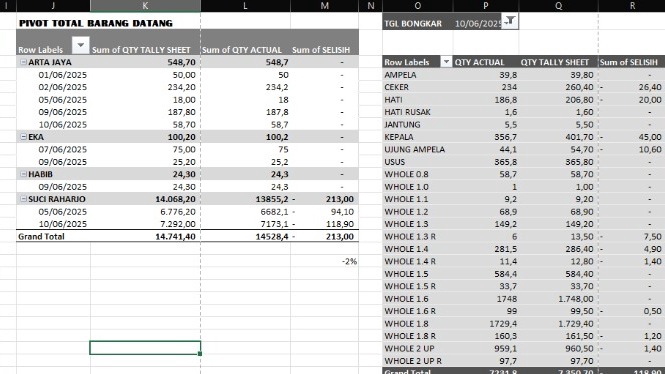Select column M header
The image size is (665, 374).
pyautogui.click(x=324, y=6)
